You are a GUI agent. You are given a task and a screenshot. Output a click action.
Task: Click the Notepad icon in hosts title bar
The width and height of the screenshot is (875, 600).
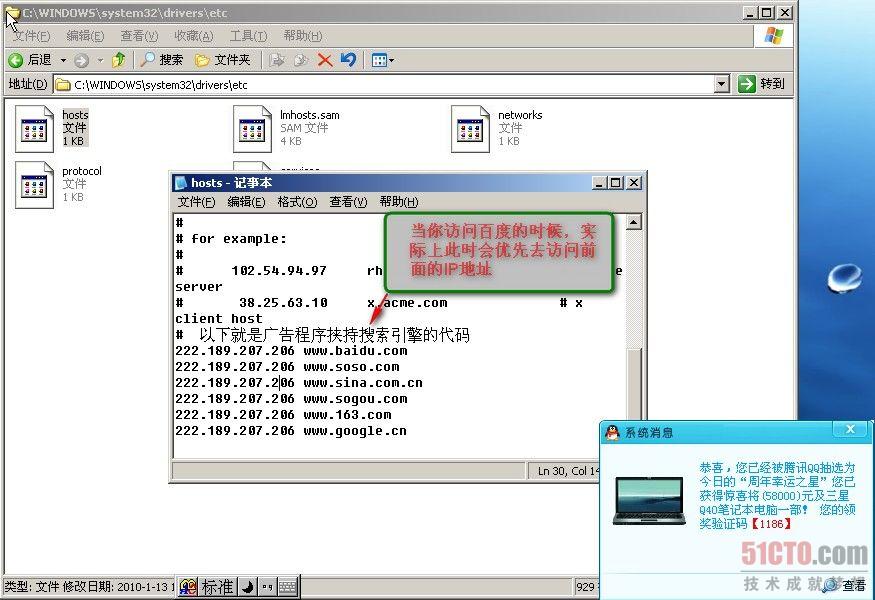[180, 183]
